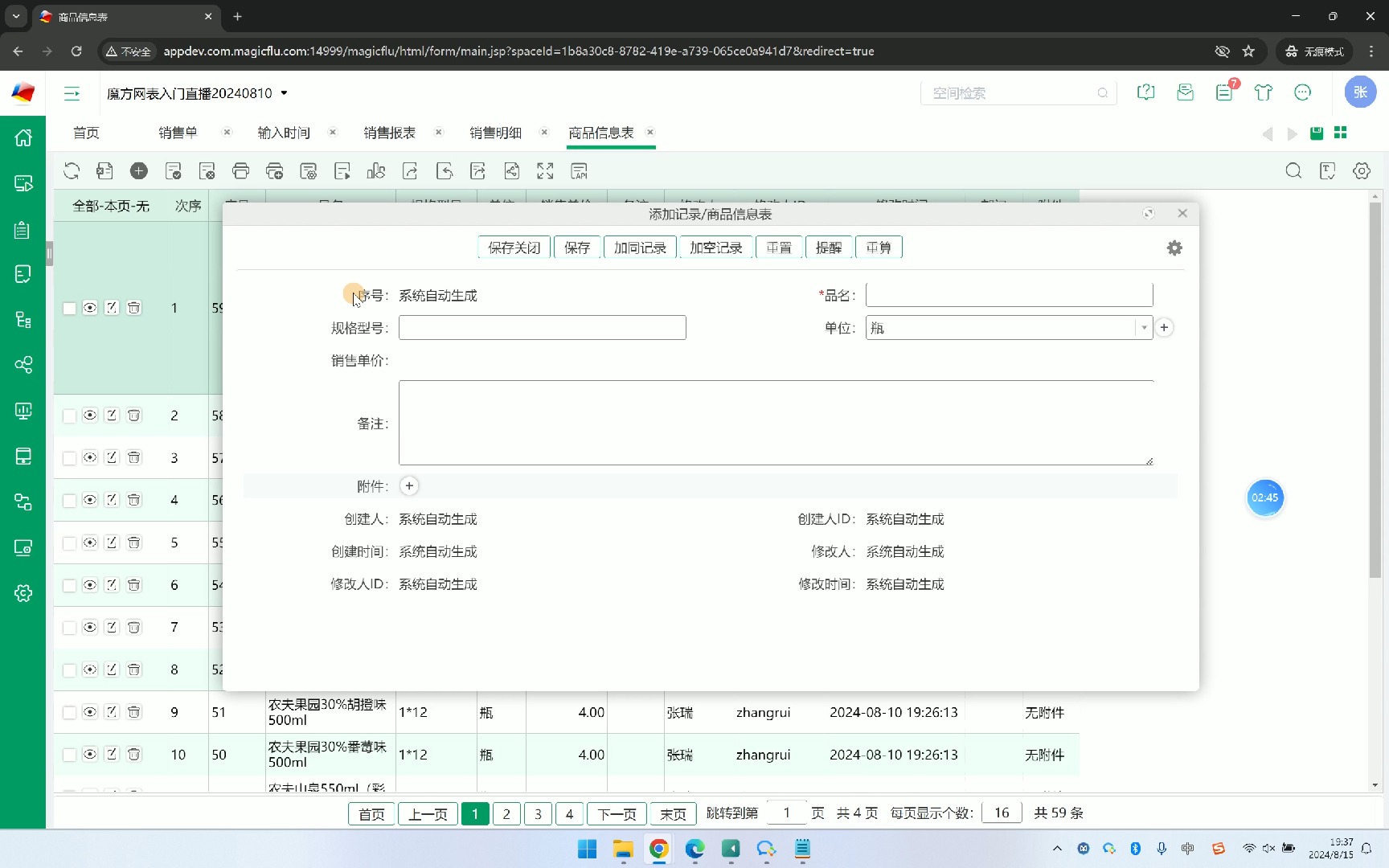Tick the checkbox in row 1
Screen dimensions: 1389x868
69,308
